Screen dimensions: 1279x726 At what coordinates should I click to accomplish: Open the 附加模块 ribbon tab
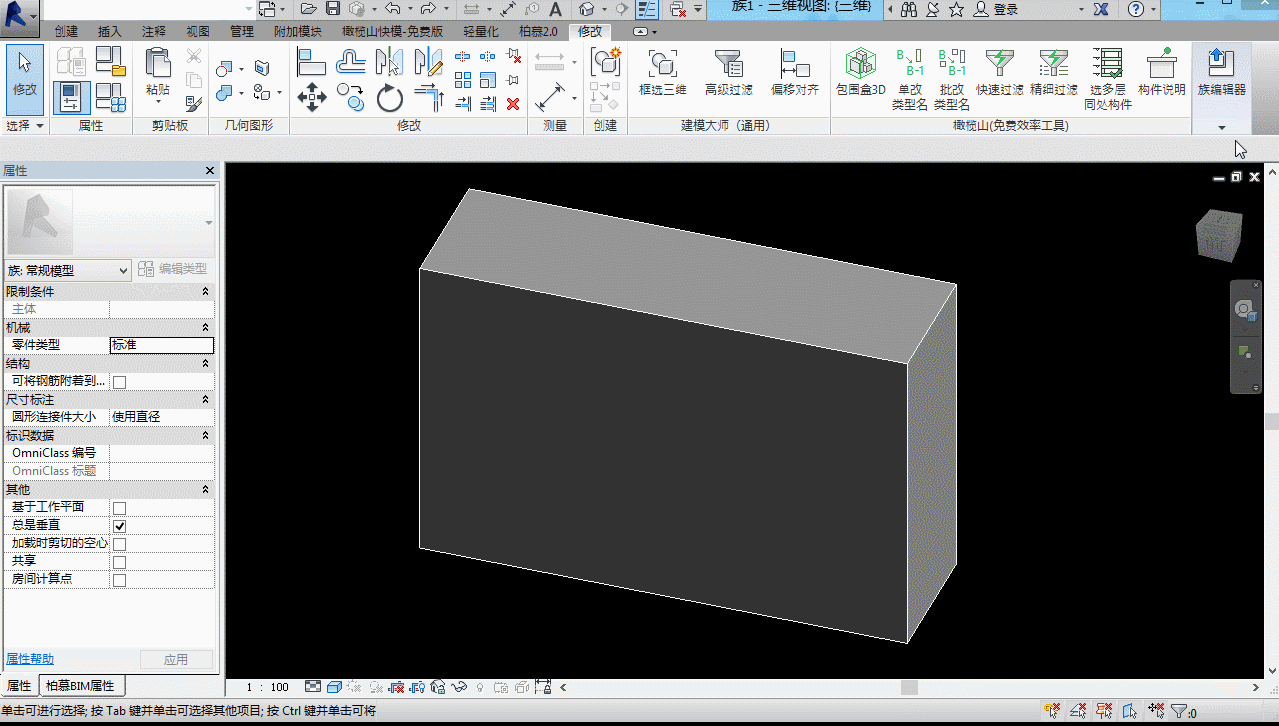pyautogui.click(x=297, y=31)
